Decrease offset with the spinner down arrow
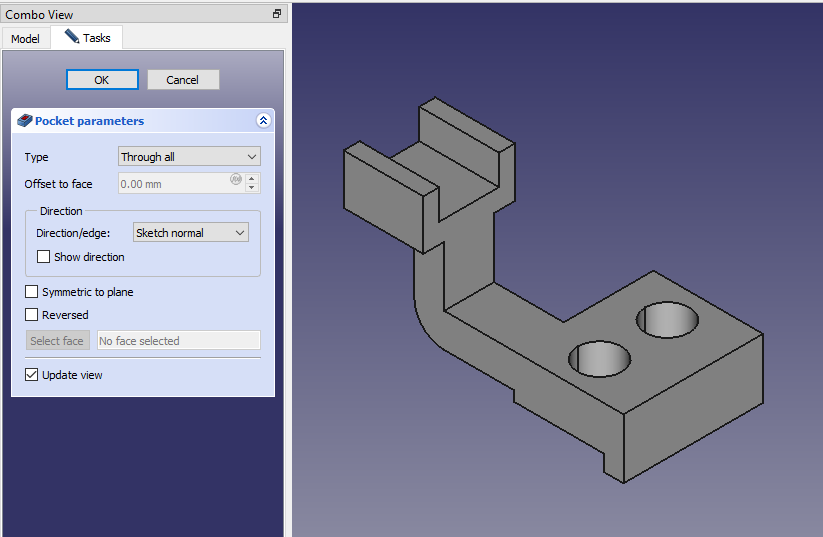This screenshot has width=823, height=537. [x=252, y=188]
